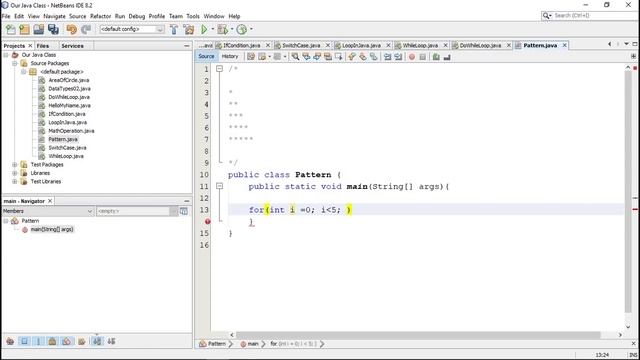This screenshot has height=360, width=640.
Task: Collapse the Our Java Class project node
Action: (6, 55)
